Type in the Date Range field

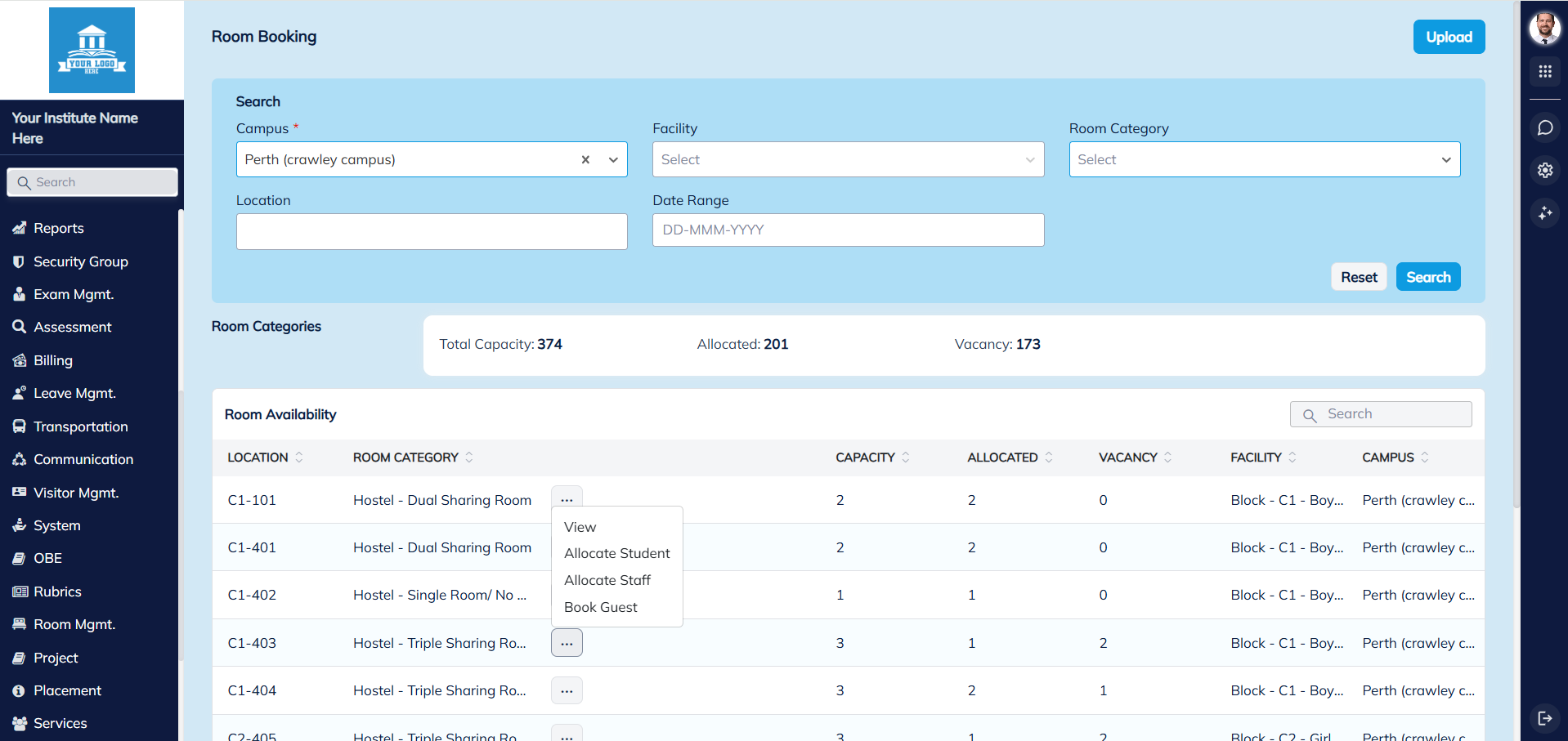[847, 230]
